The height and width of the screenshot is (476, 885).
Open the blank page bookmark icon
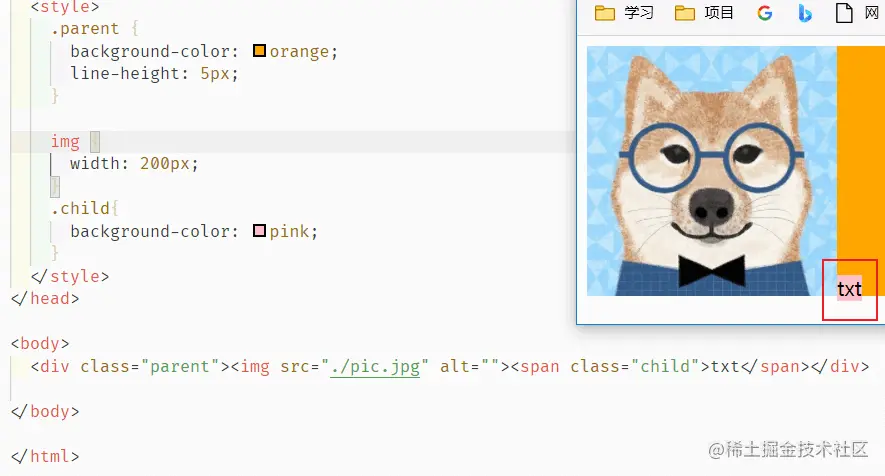click(x=844, y=12)
